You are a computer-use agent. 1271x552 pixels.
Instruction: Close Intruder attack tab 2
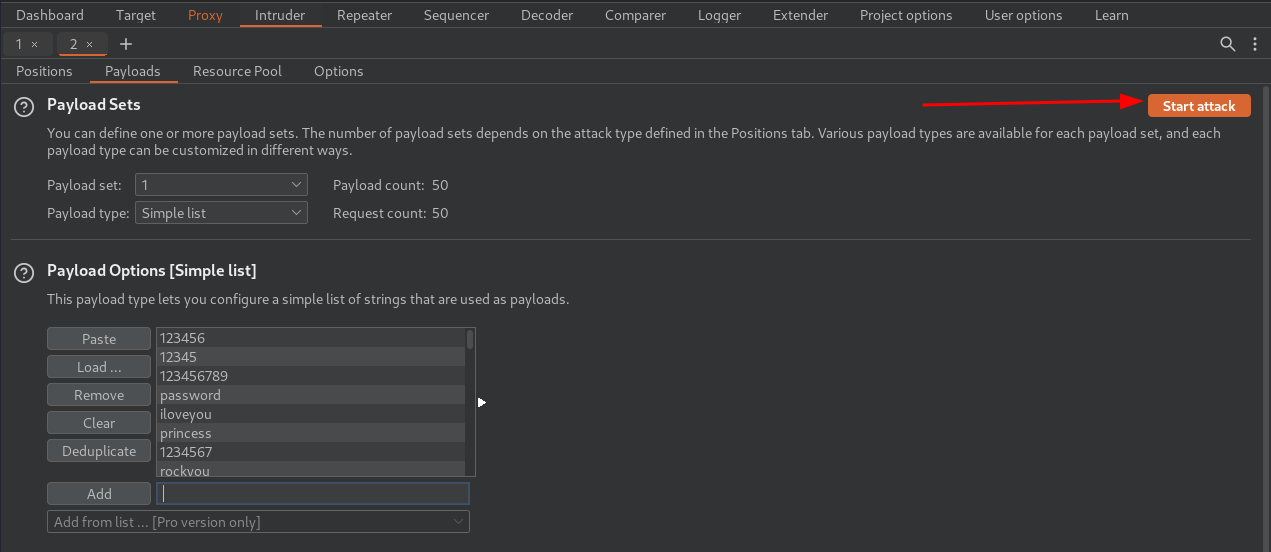pyautogui.click(x=89, y=44)
